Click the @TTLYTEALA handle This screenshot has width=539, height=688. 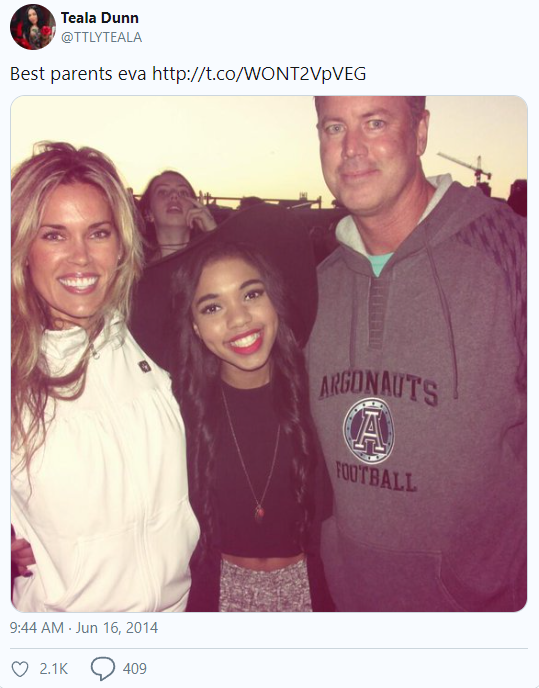[x=101, y=37]
